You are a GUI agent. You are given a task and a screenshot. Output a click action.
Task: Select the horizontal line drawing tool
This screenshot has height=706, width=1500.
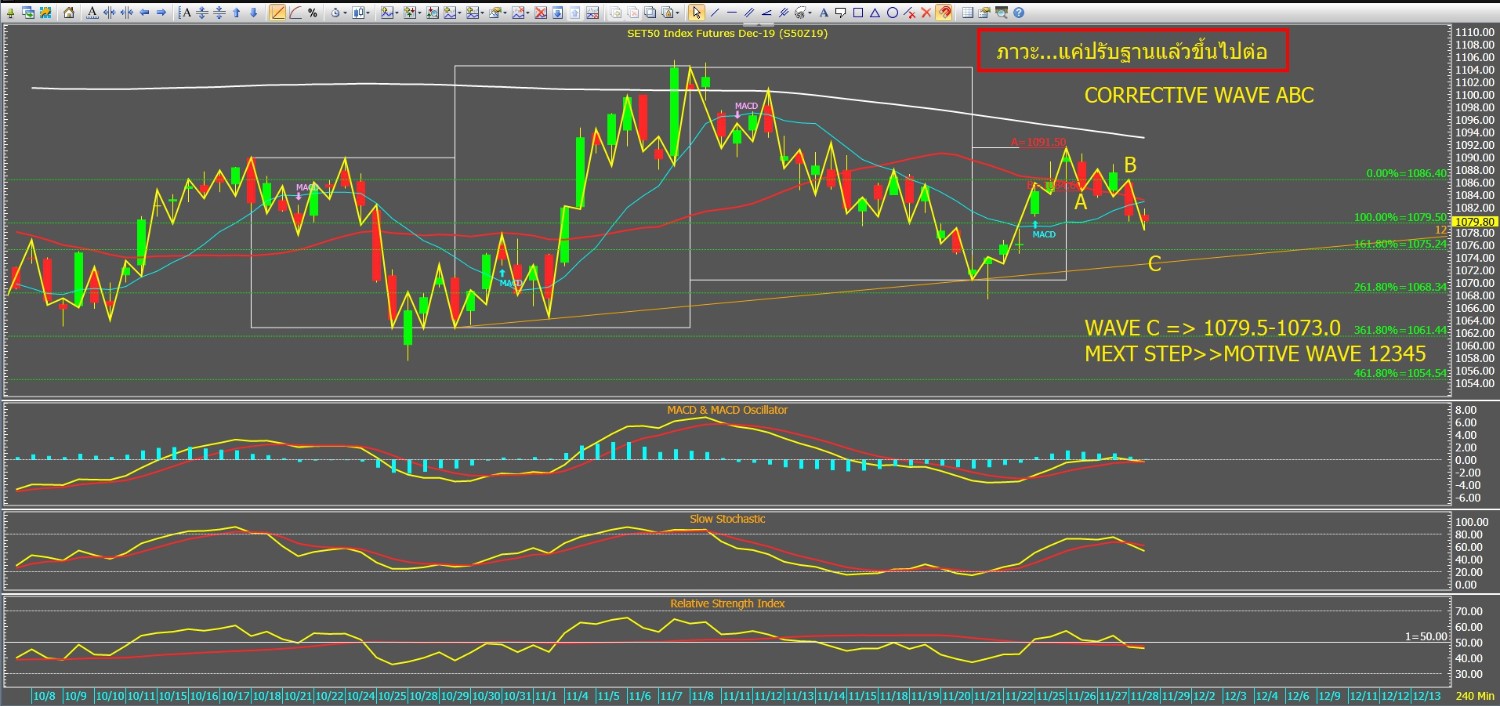(732, 13)
